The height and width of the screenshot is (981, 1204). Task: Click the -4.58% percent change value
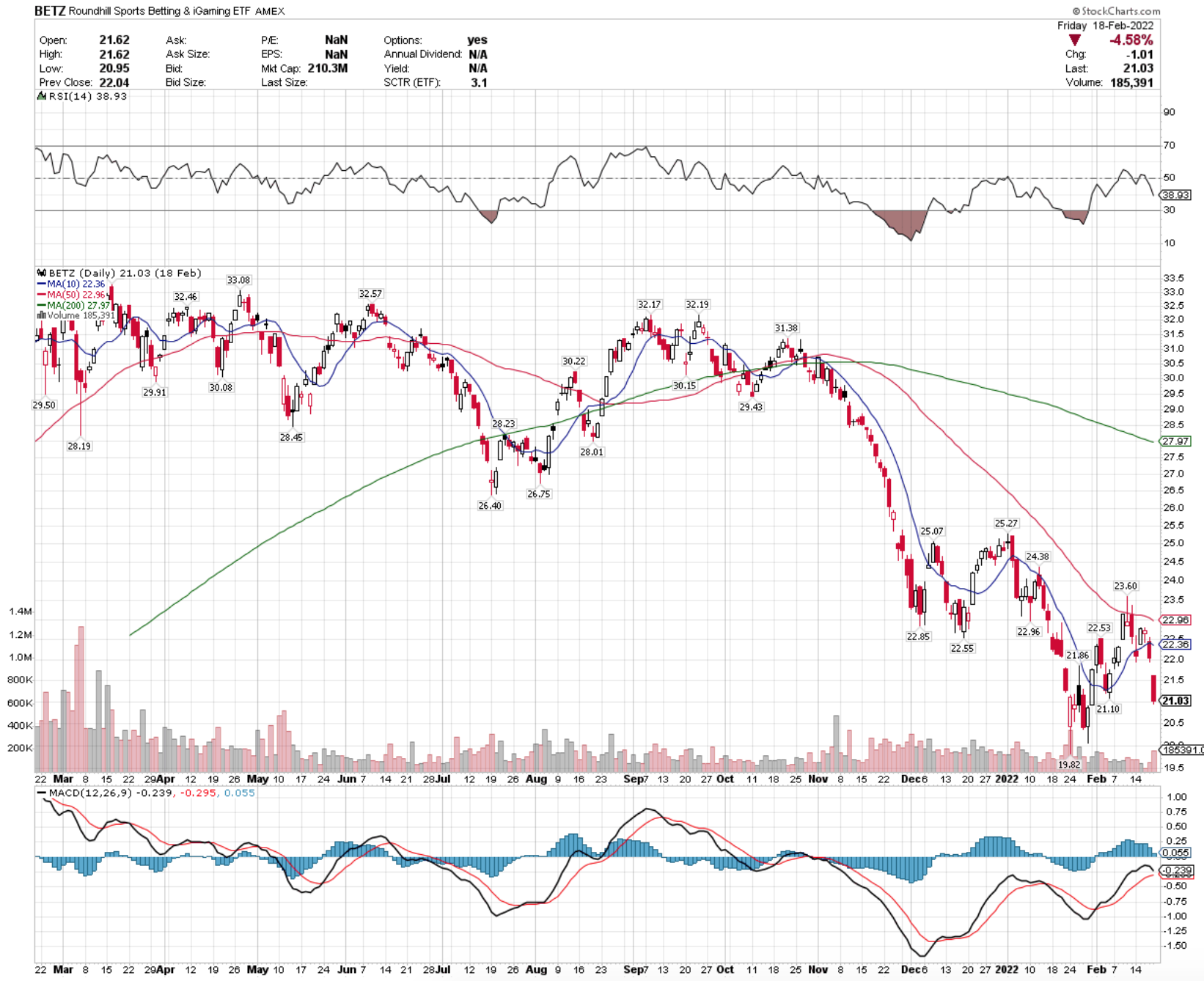(x=1131, y=40)
